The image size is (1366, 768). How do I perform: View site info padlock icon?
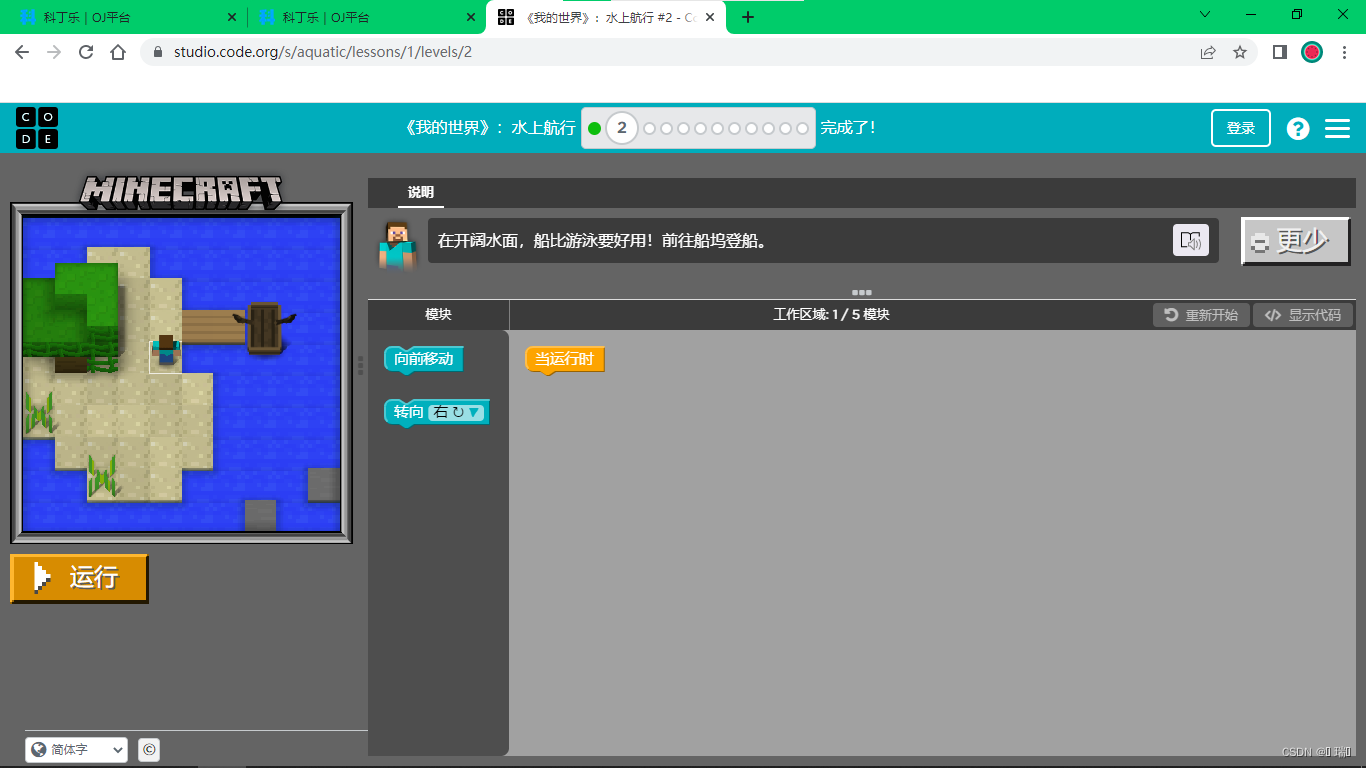157,52
